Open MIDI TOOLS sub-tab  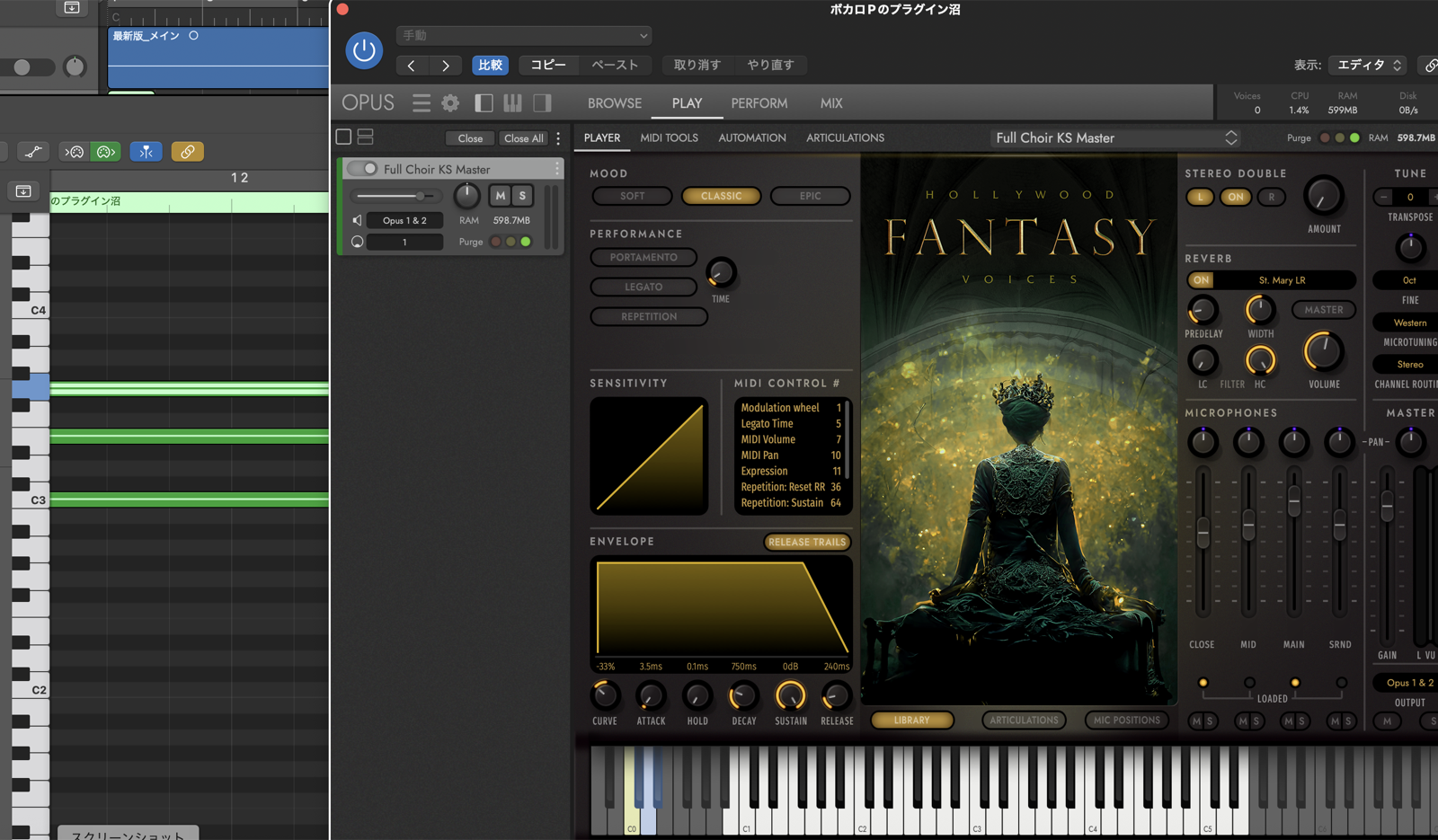click(x=669, y=137)
